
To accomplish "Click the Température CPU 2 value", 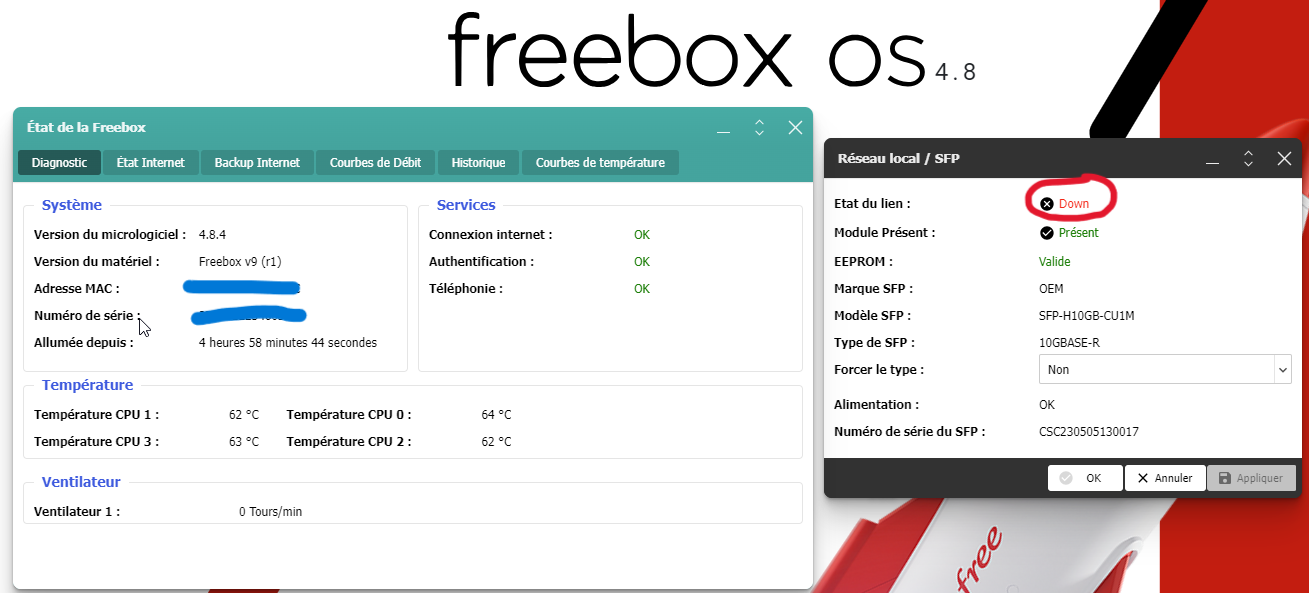I will click(496, 441).
